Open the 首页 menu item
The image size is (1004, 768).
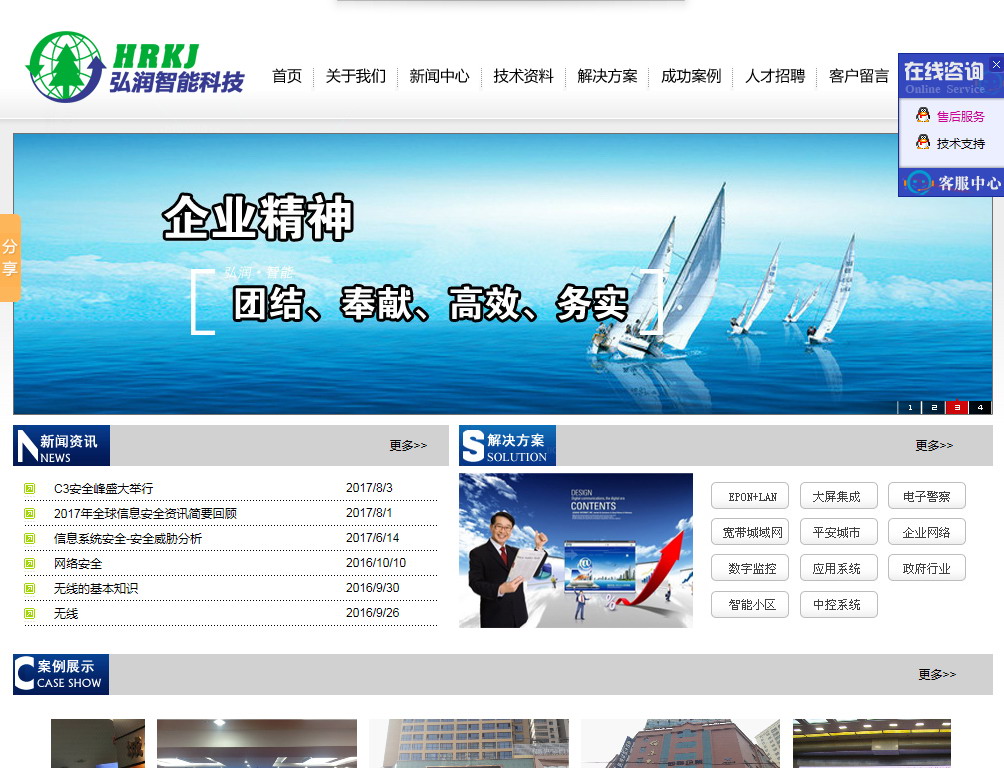tap(287, 76)
